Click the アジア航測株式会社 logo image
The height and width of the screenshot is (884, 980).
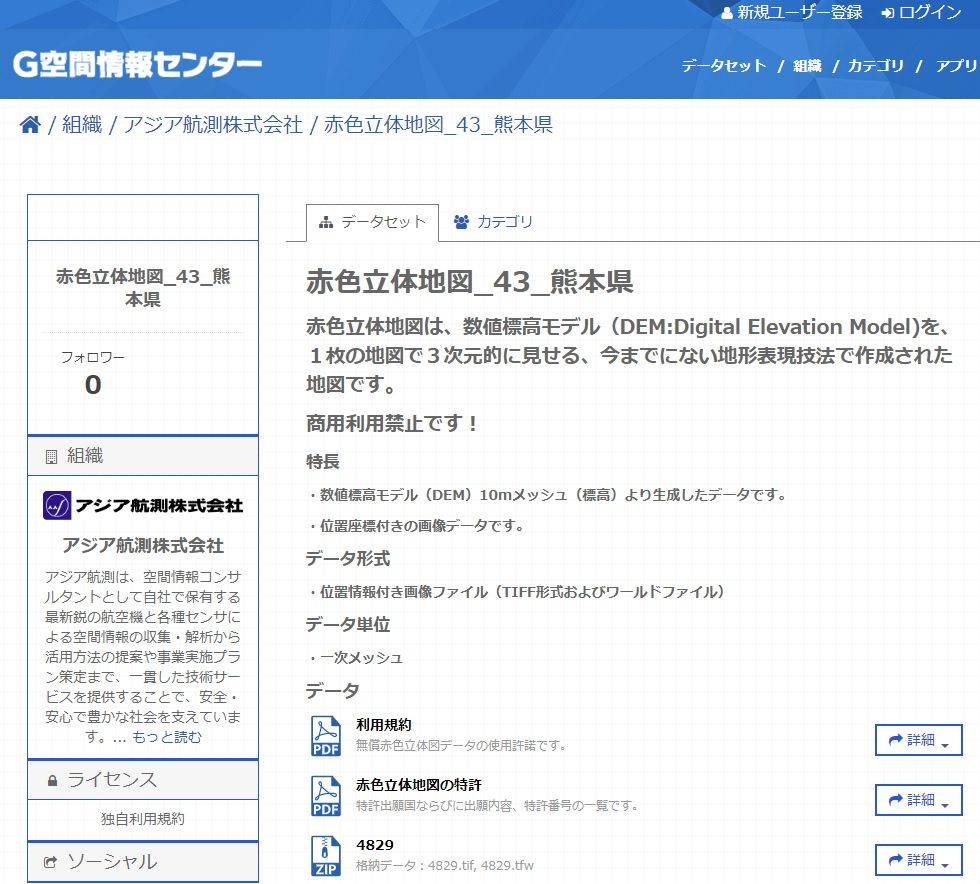(x=142, y=505)
